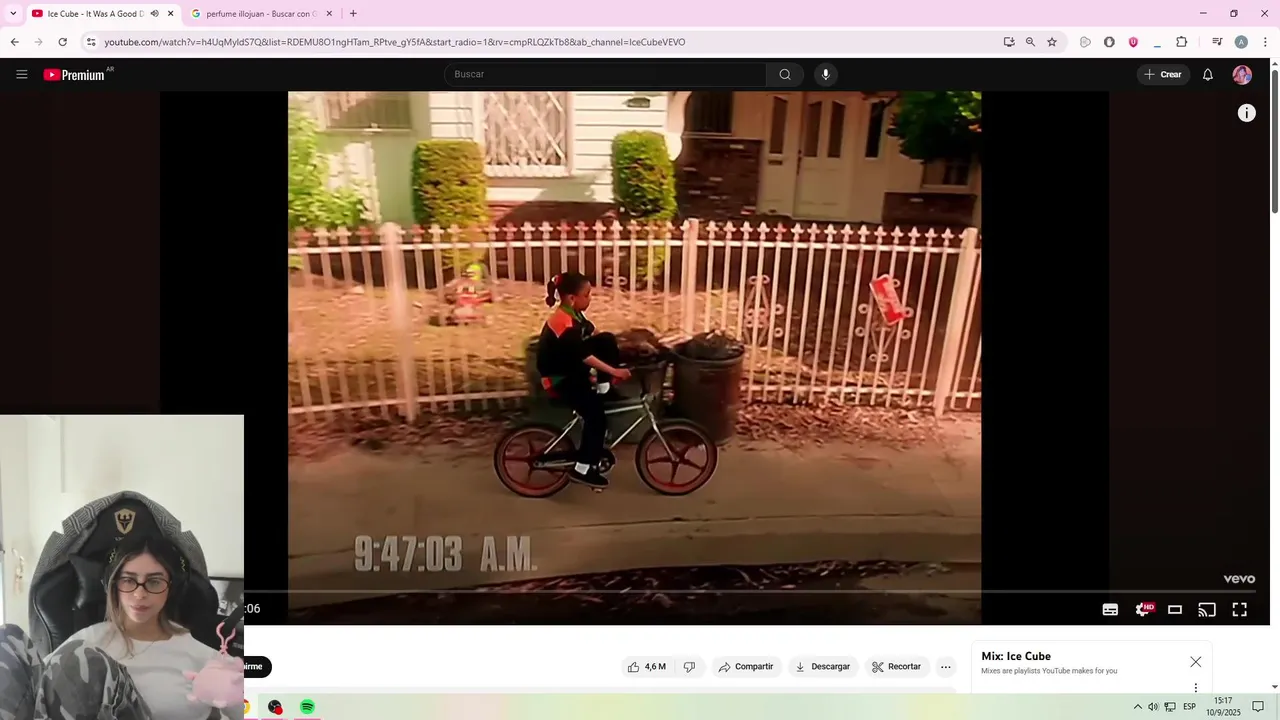Screen dimensions: 1280x720
Task: Start voice search with the microphone
Action: pyautogui.click(x=825, y=74)
